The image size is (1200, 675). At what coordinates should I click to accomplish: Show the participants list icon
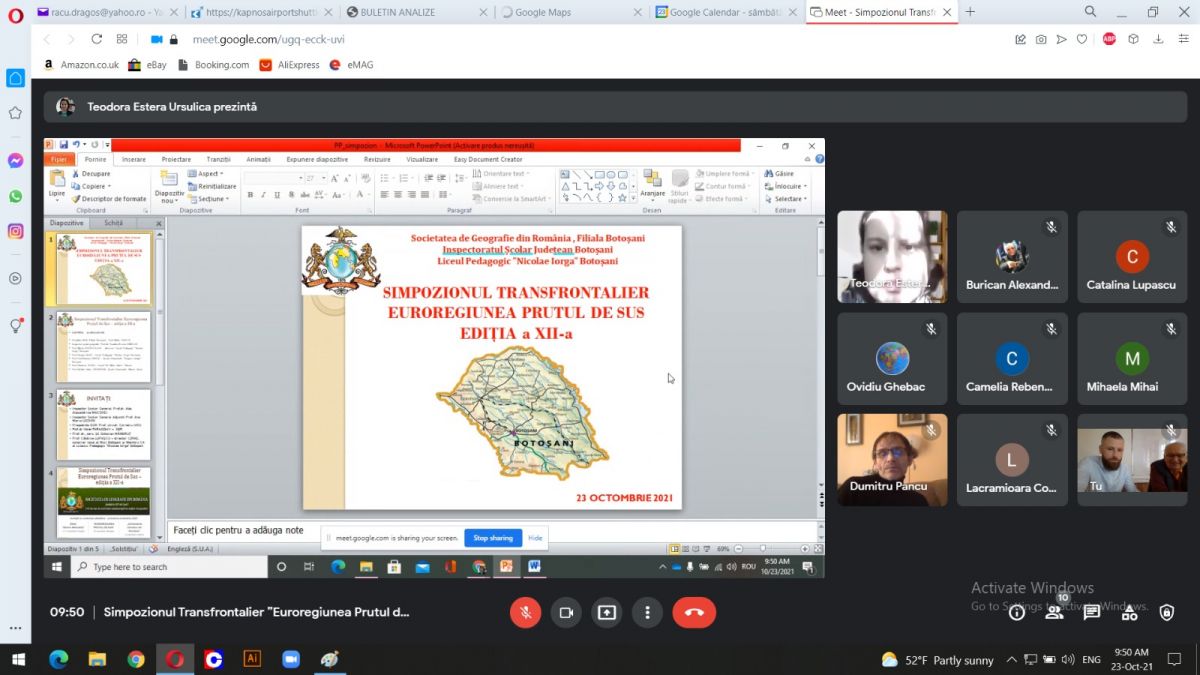tap(1054, 612)
